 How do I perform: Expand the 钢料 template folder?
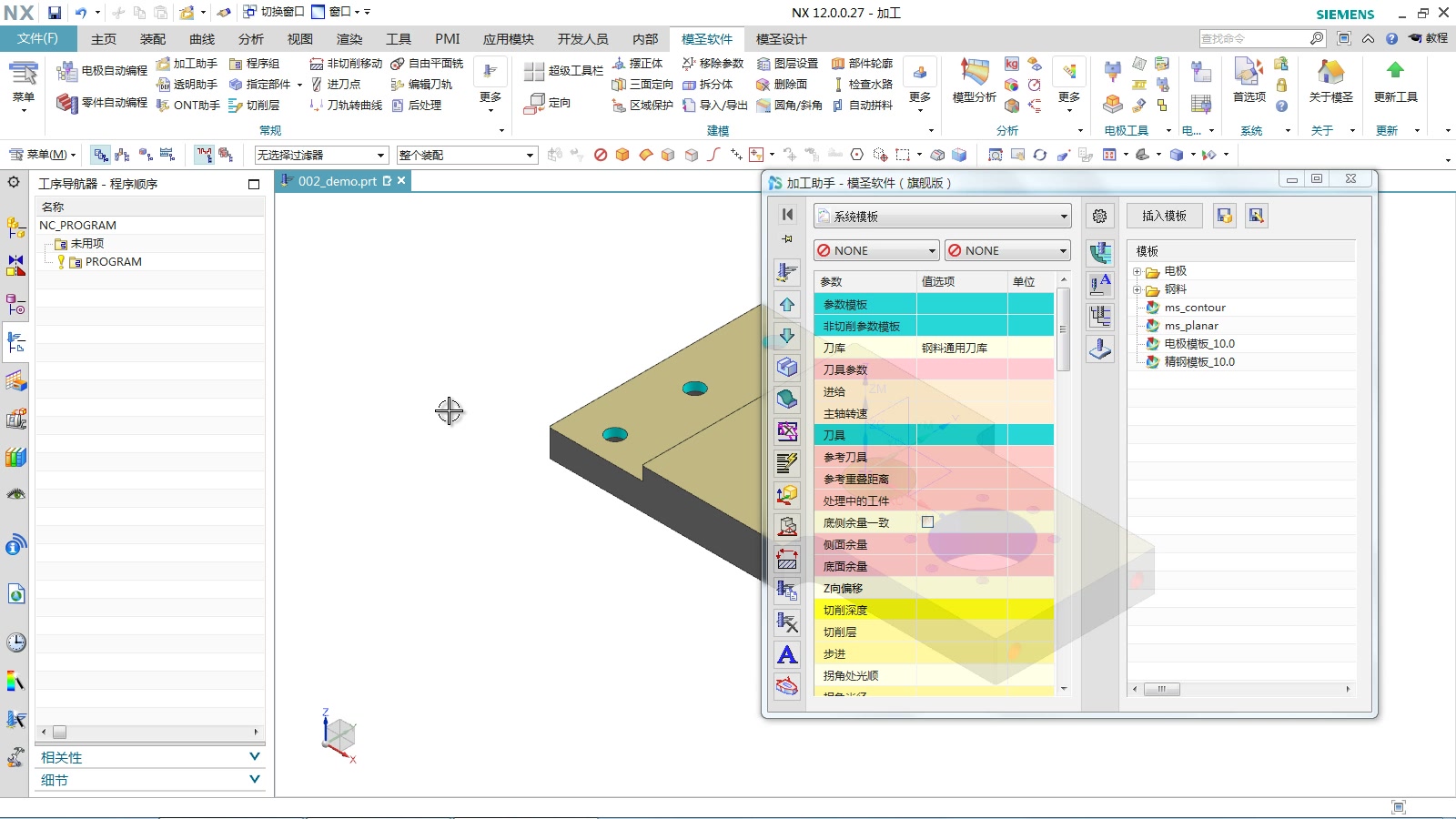1137,289
